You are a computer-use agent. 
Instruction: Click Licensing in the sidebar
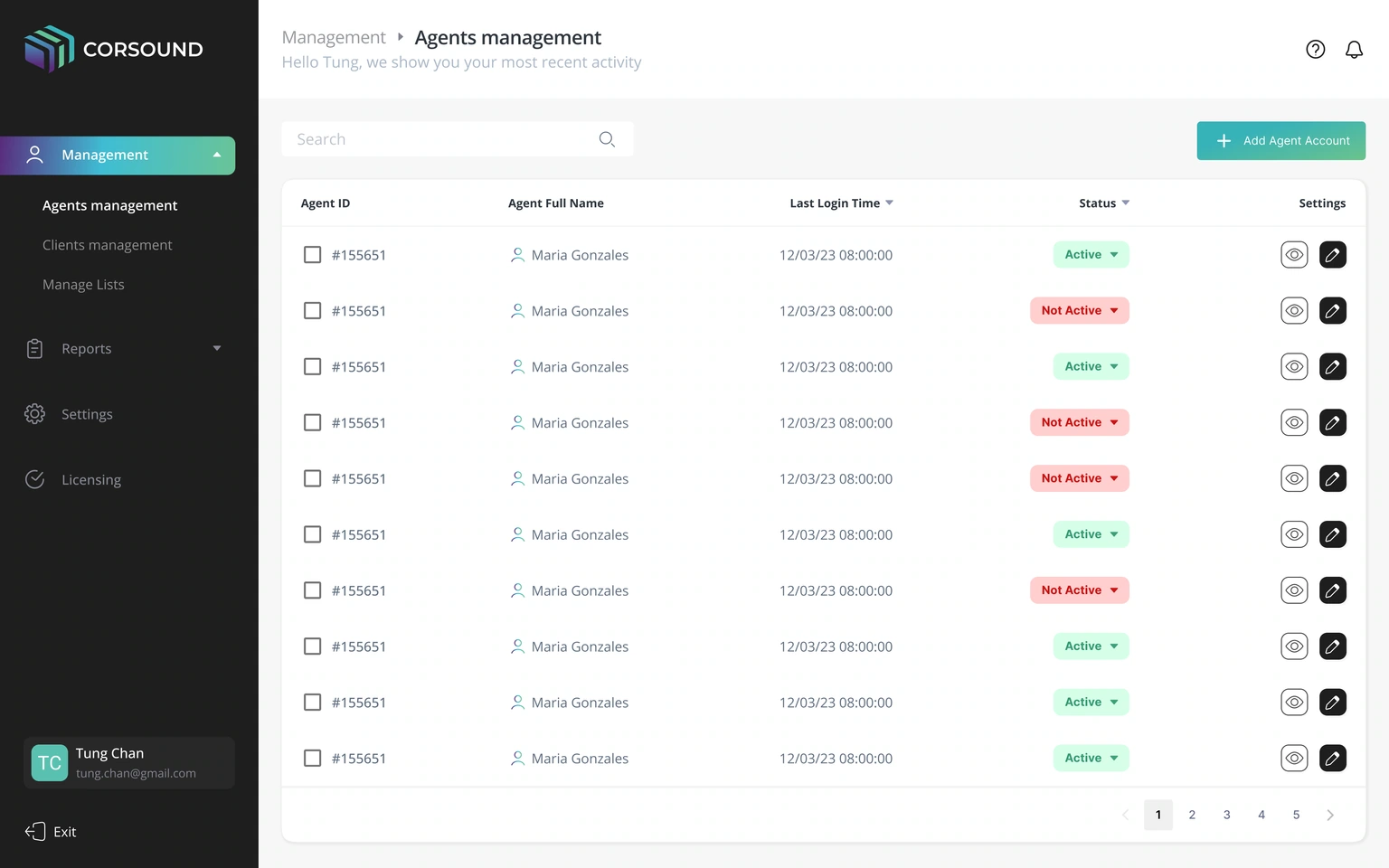coord(91,479)
